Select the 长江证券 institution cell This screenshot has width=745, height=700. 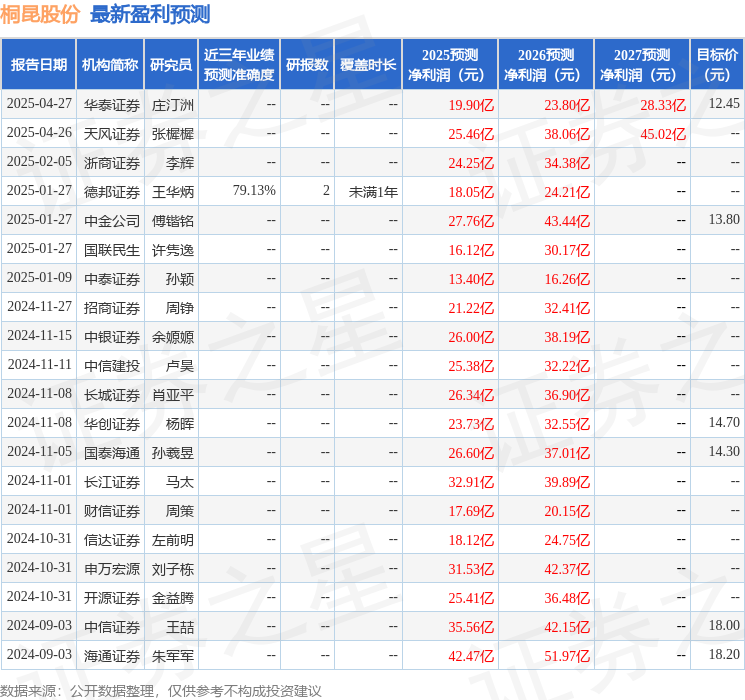click(x=112, y=481)
